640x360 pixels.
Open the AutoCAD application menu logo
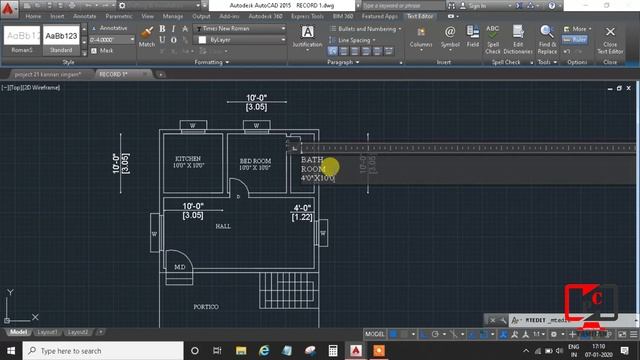[x=9, y=9]
